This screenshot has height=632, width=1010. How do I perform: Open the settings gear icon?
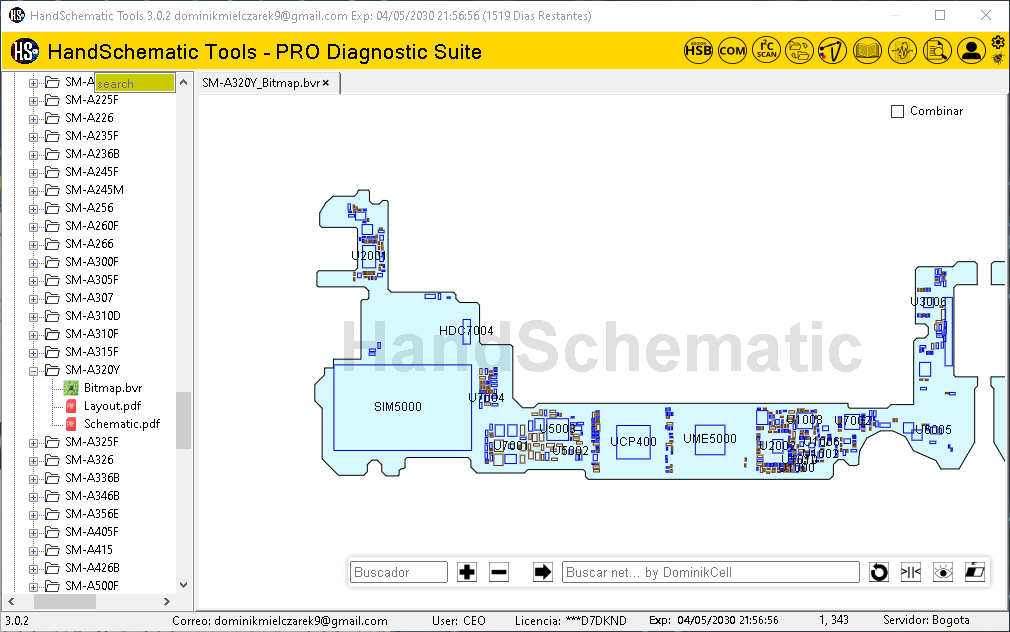[998, 43]
